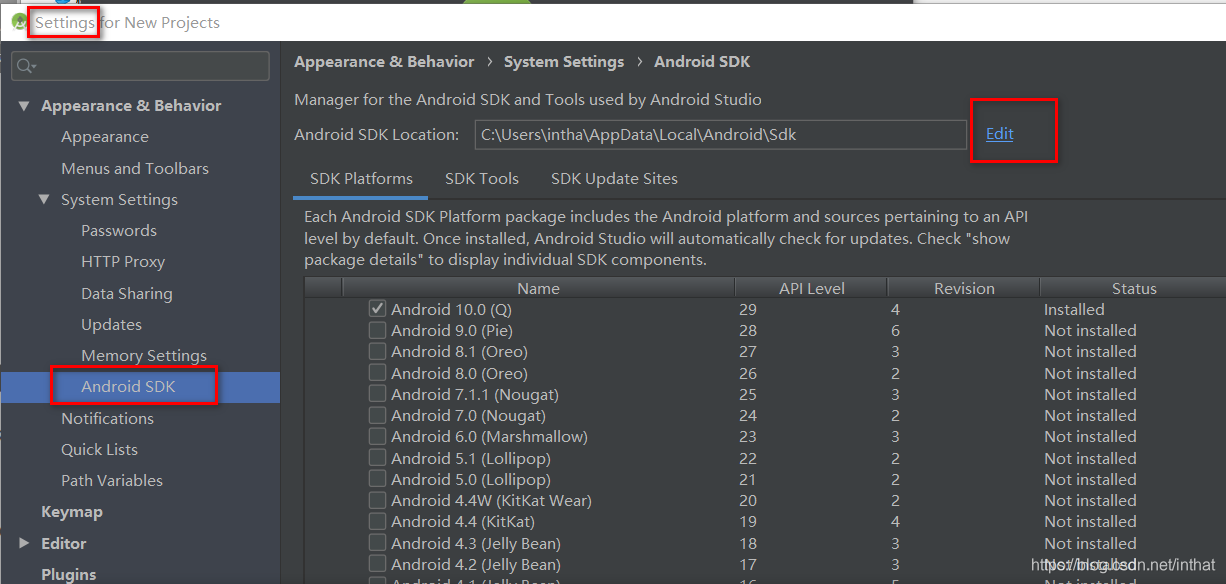
Task: Click Not installed status for Android 4.4 (KitKat)
Action: click(x=1090, y=522)
